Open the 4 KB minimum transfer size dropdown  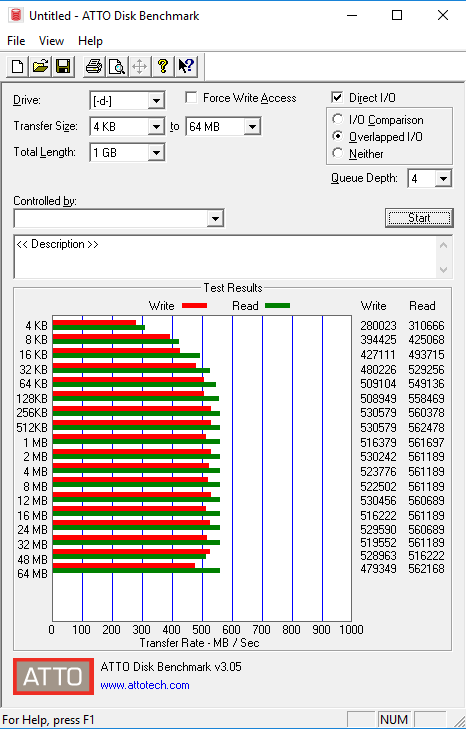(x=156, y=126)
